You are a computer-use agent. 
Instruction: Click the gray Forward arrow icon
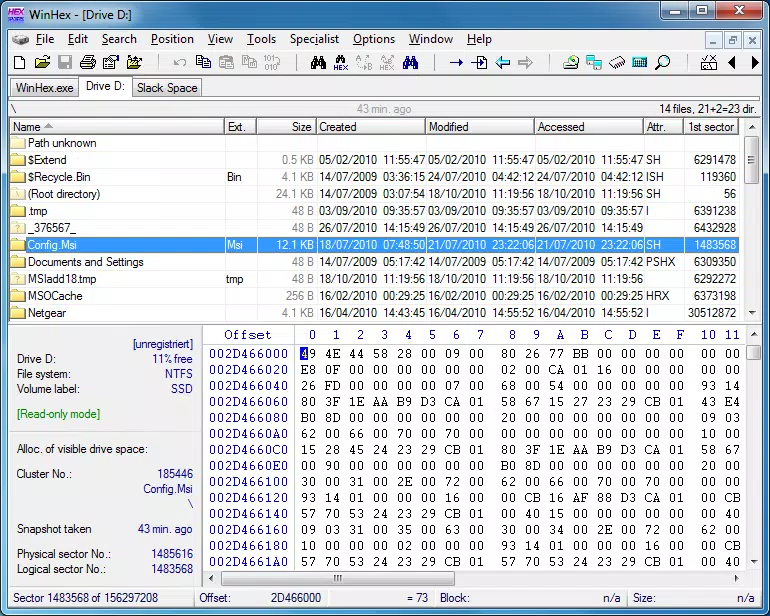click(525, 62)
